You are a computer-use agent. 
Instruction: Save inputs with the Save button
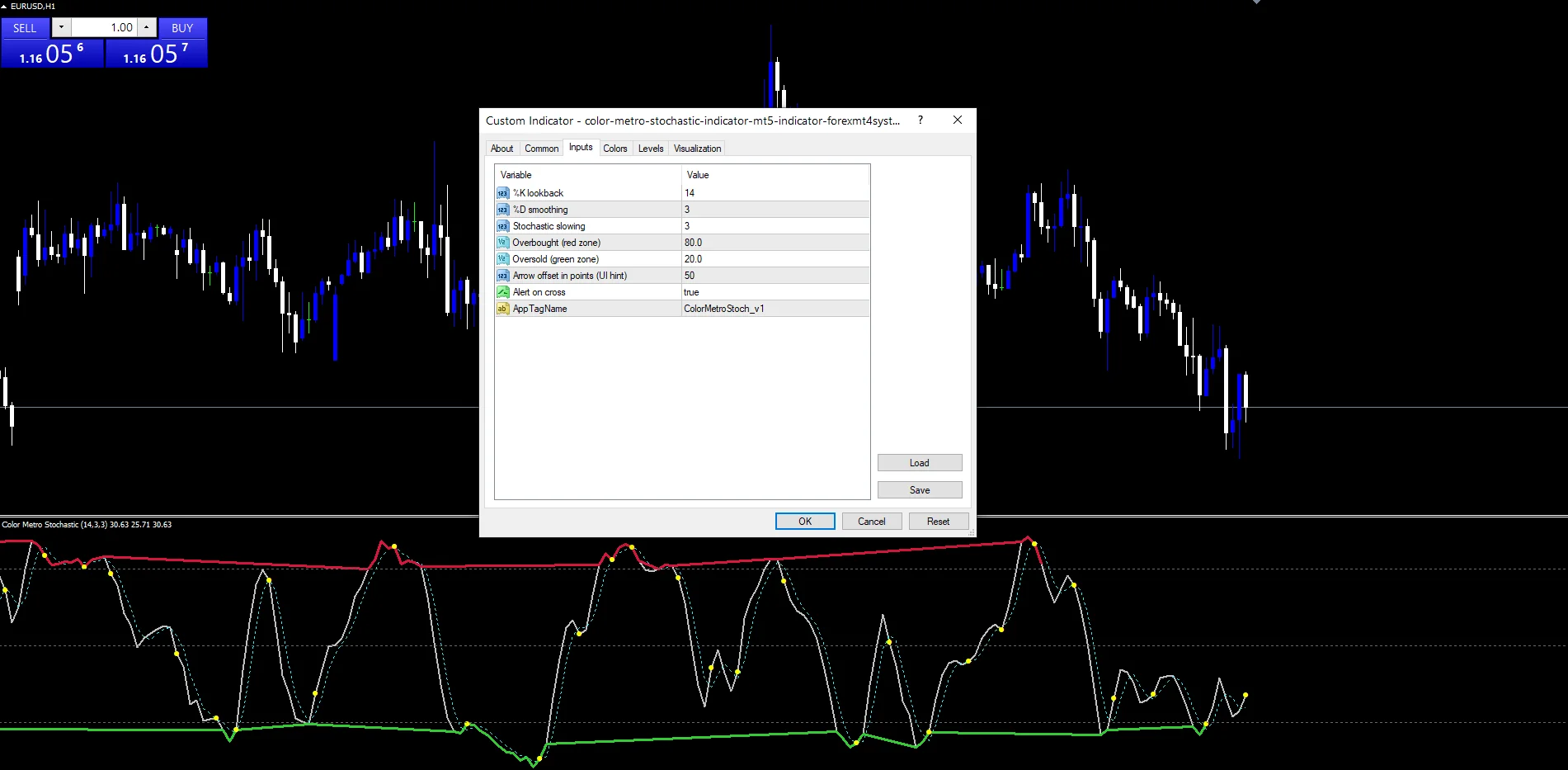920,490
